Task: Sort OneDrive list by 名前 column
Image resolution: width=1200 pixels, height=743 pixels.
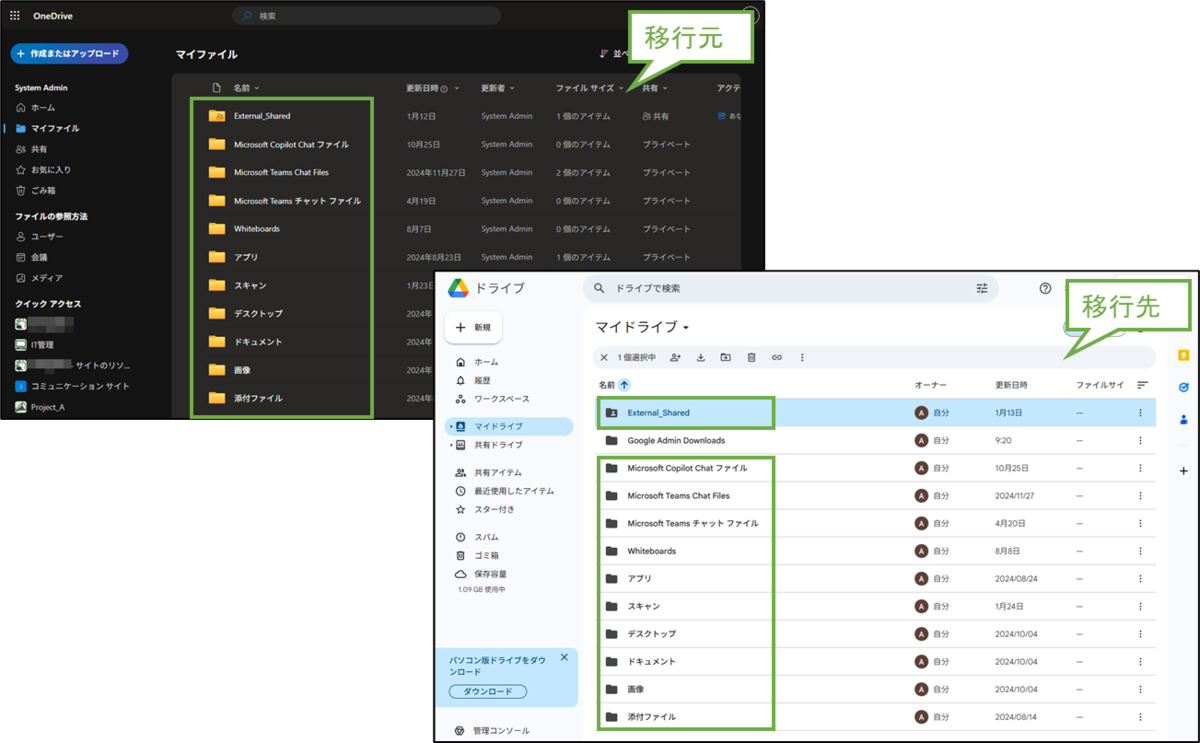Action: pos(246,88)
